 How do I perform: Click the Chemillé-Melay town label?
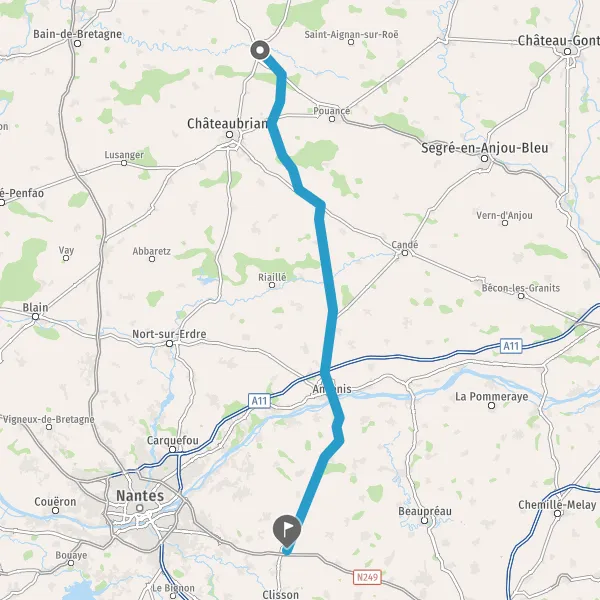(x=557, y=505)
